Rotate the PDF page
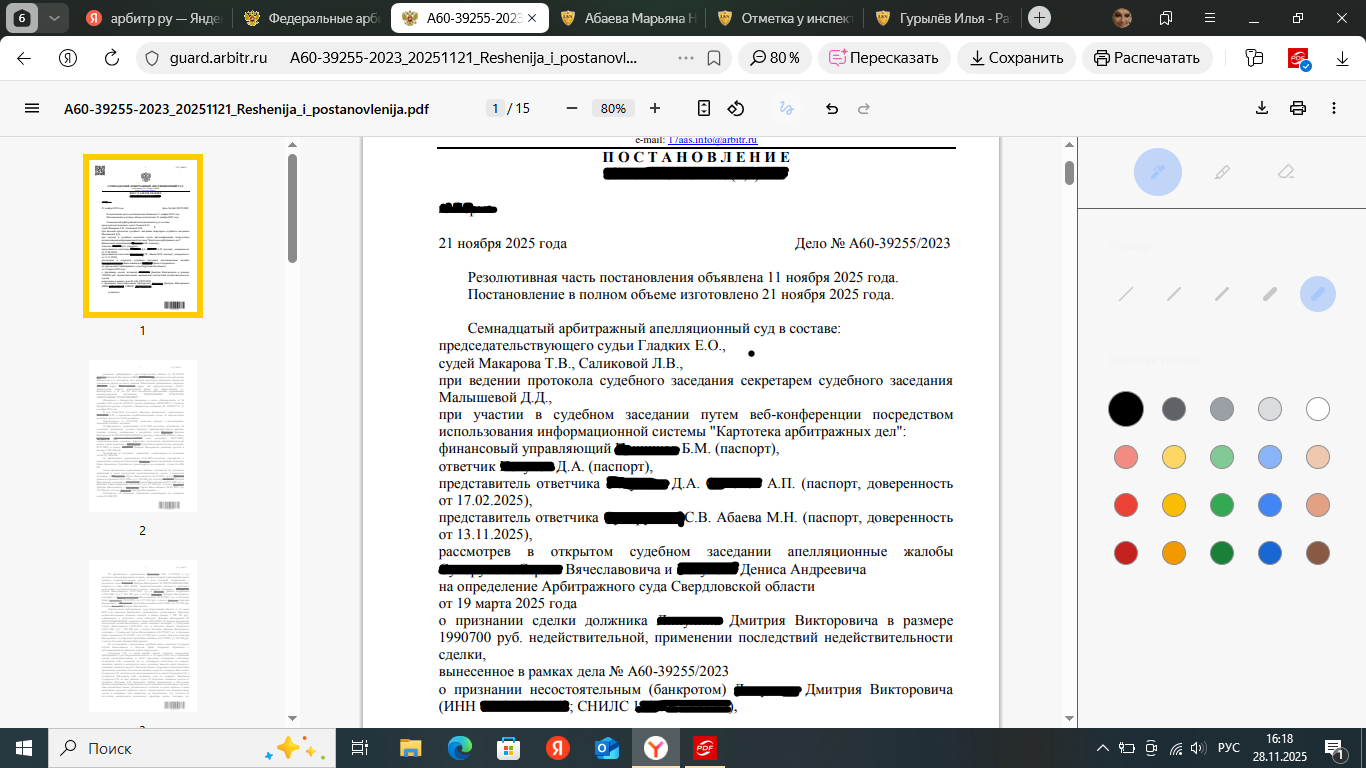The width and height of the screenshot is (1366, 768). coord(736,108)
